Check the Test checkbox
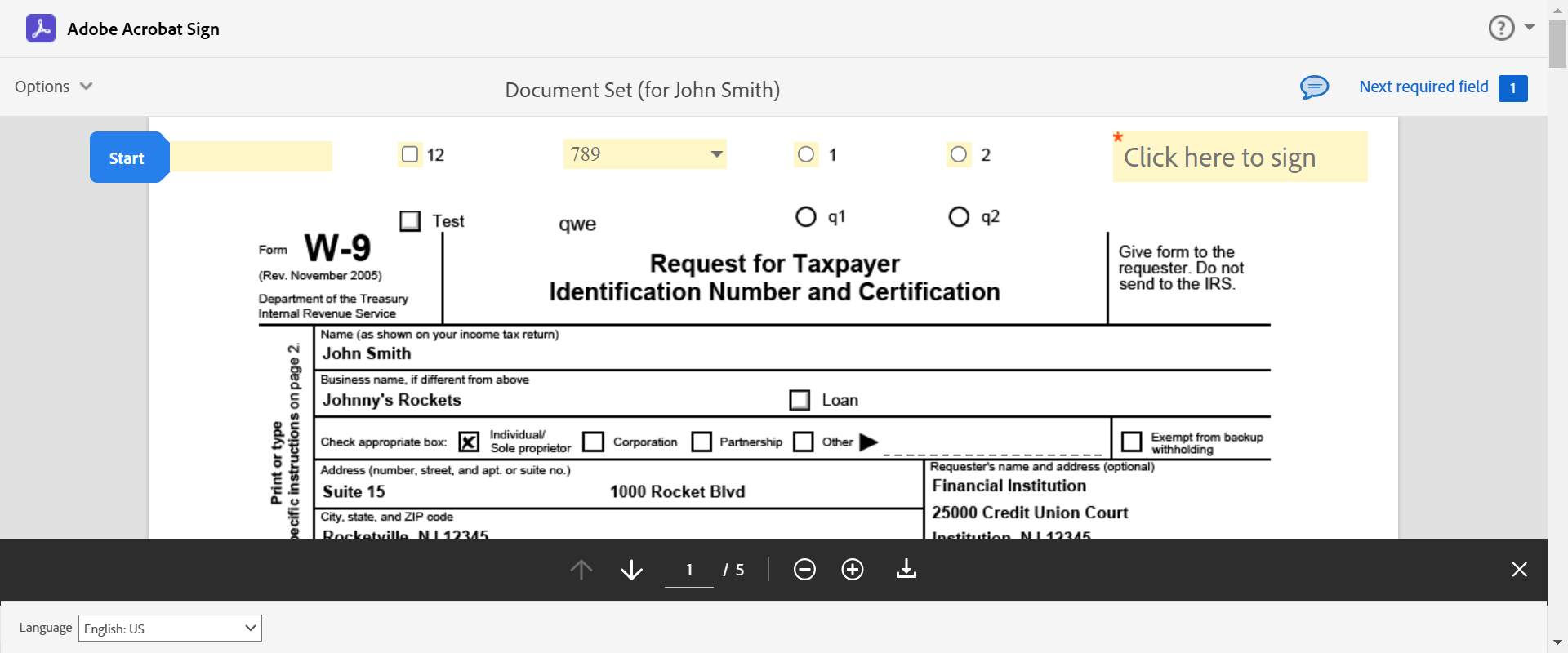The height and width of the screenshot is (653, 1568). pyautogui.click(x=410, y=221)
